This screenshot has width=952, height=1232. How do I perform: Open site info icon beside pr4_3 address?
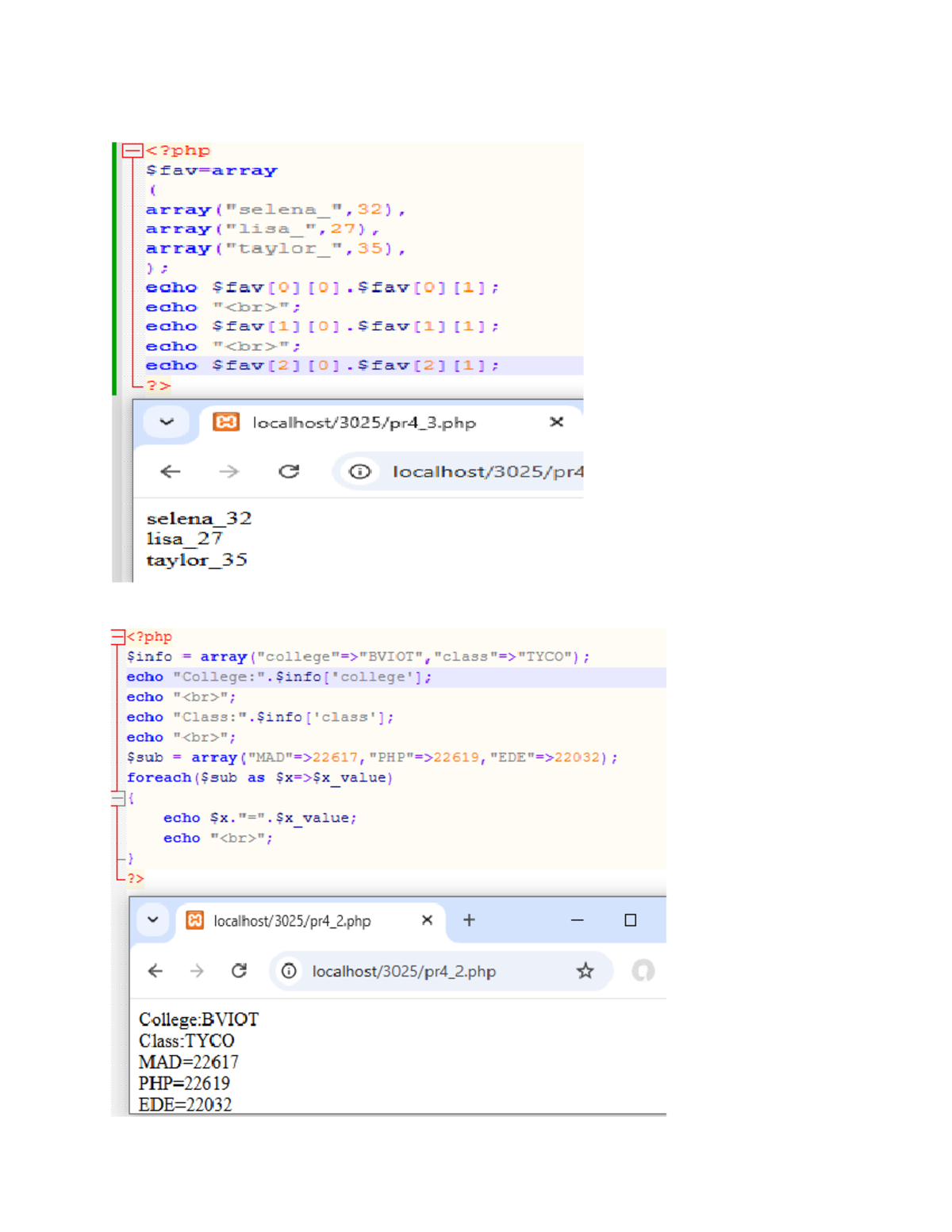(x=359, y=471)
